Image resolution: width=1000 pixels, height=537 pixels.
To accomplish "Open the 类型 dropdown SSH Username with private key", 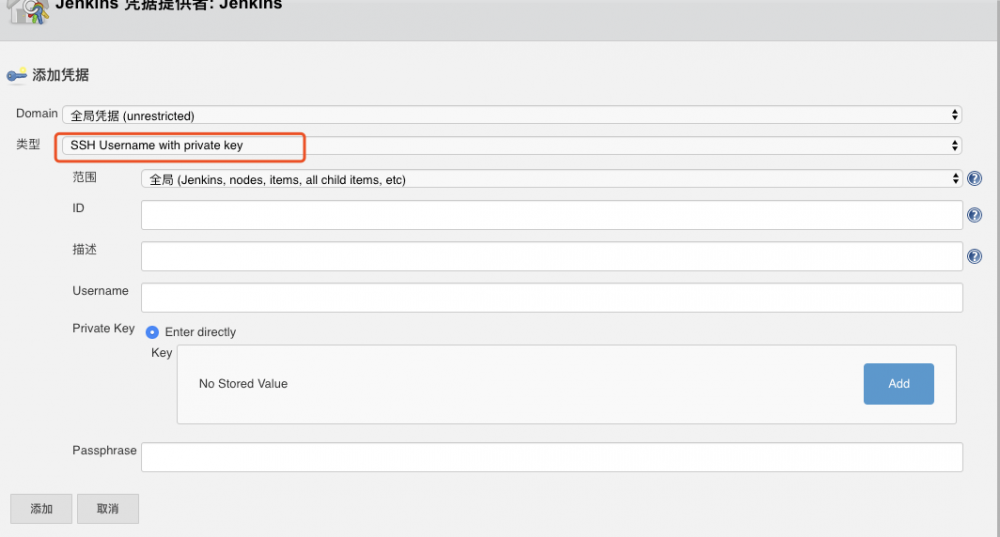I will click(511, 145).
